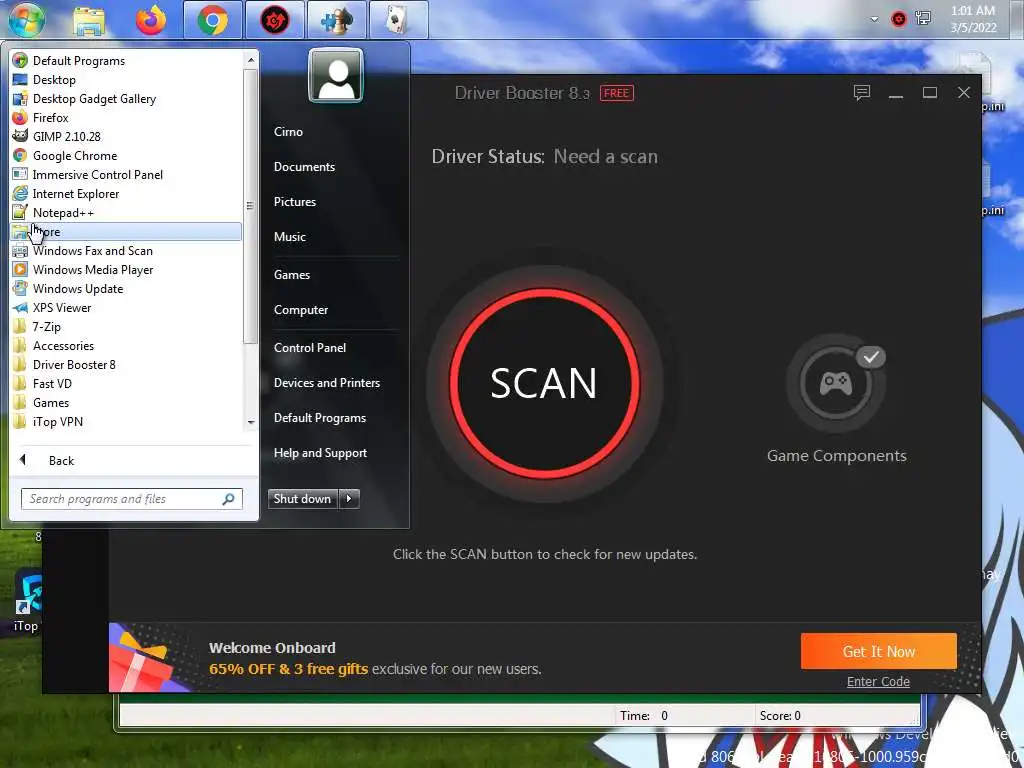Switch to the Solitaire cards taskbar button

[398, 20]
